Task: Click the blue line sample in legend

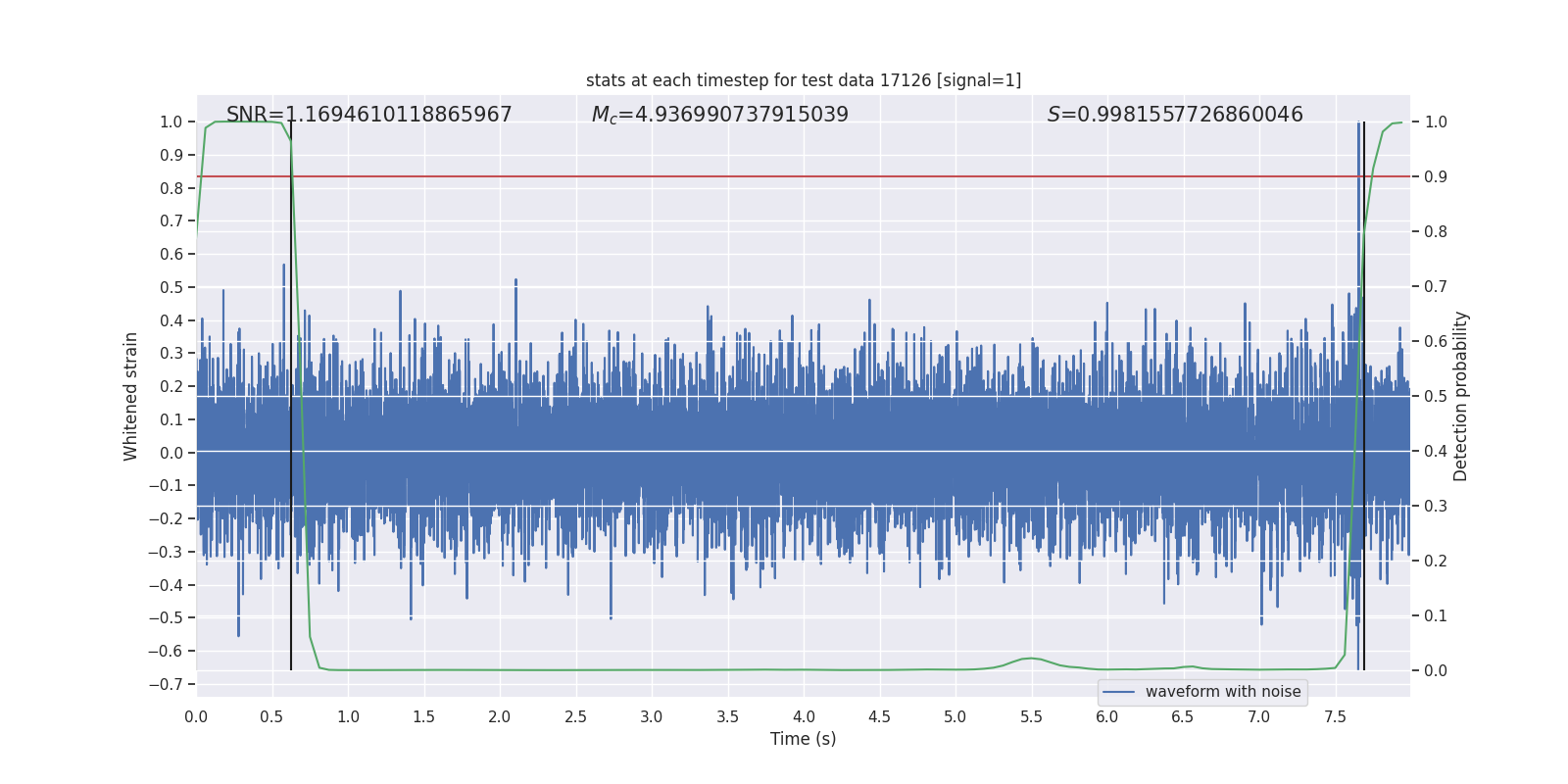Action: coord(1118,692)
